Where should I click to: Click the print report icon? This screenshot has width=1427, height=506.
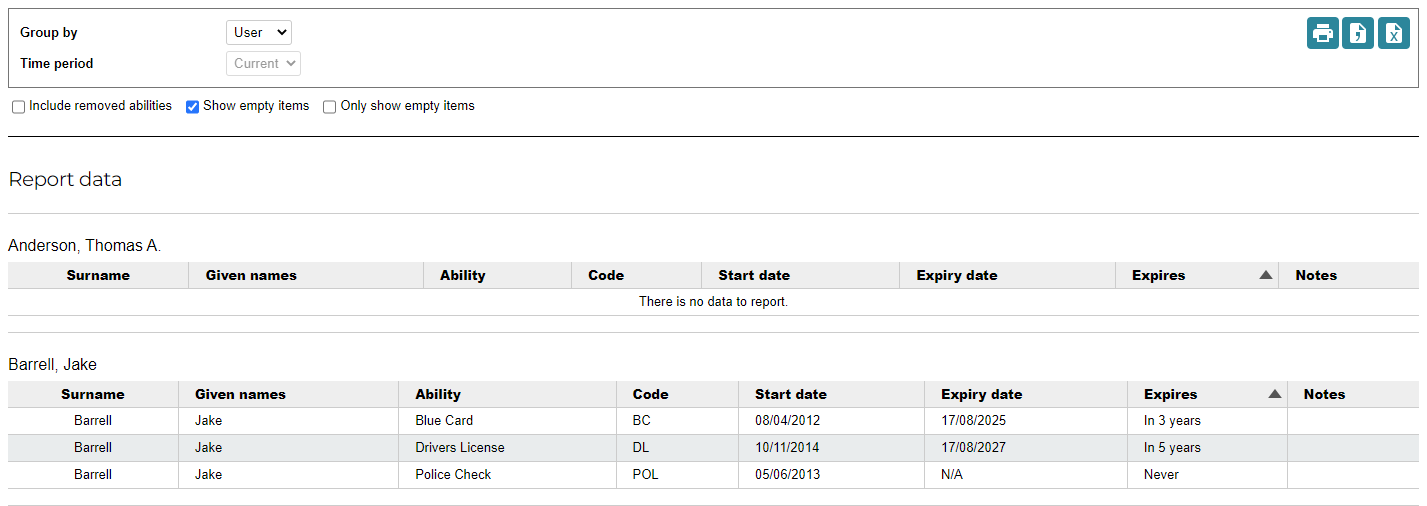click(x=1323, y=33)
